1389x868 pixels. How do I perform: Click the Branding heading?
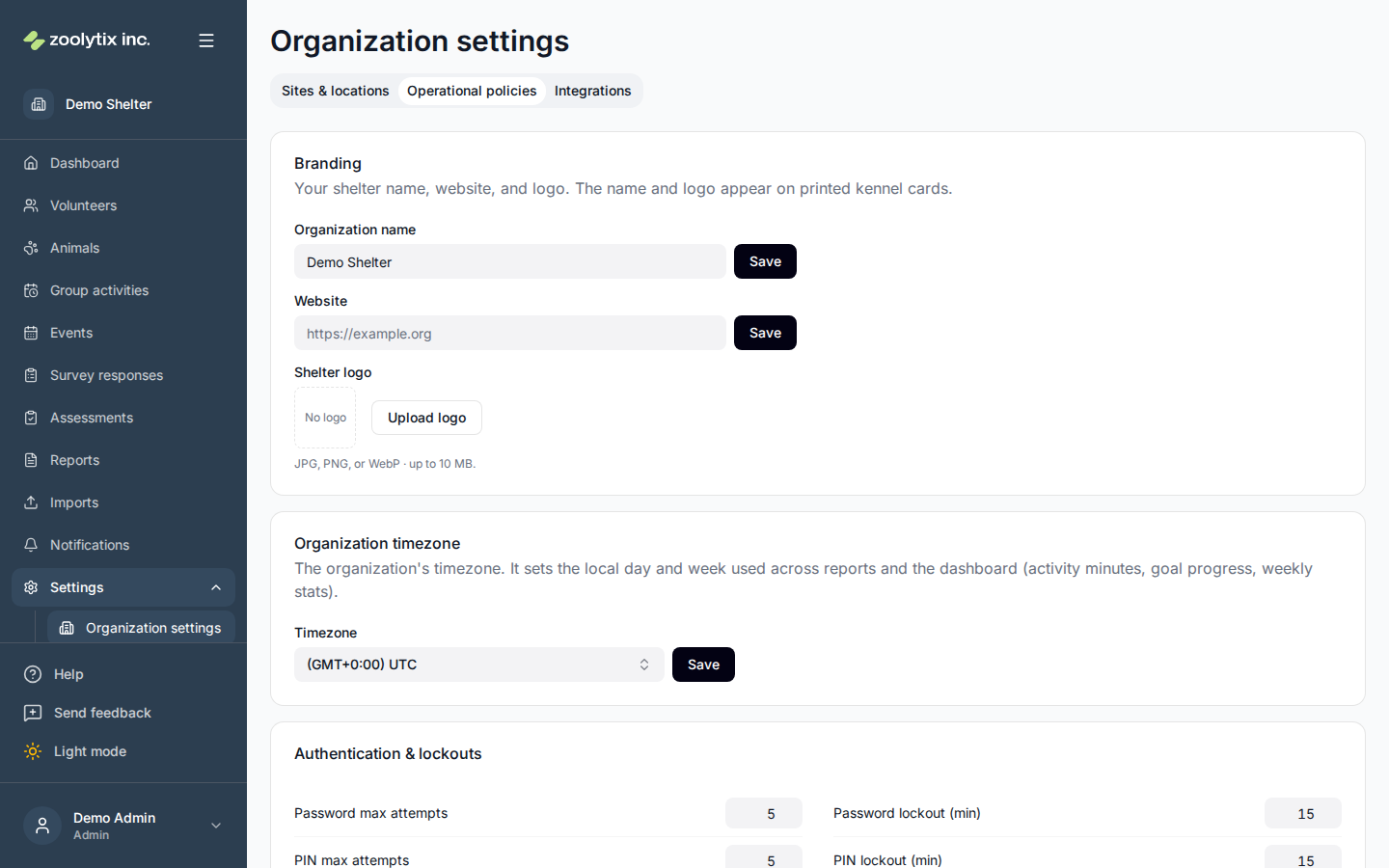[x=328, y=163]
